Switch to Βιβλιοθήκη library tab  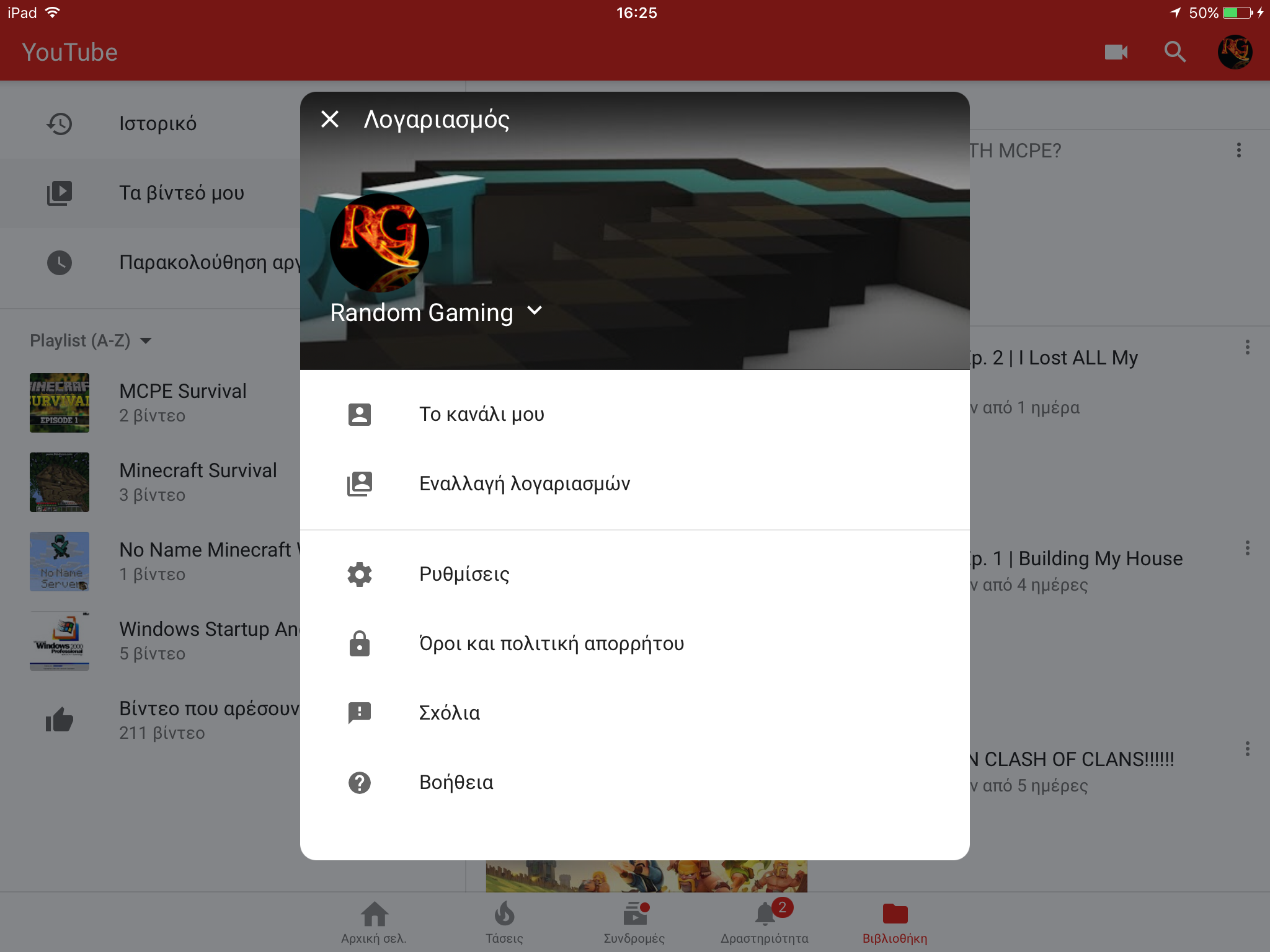895,922
